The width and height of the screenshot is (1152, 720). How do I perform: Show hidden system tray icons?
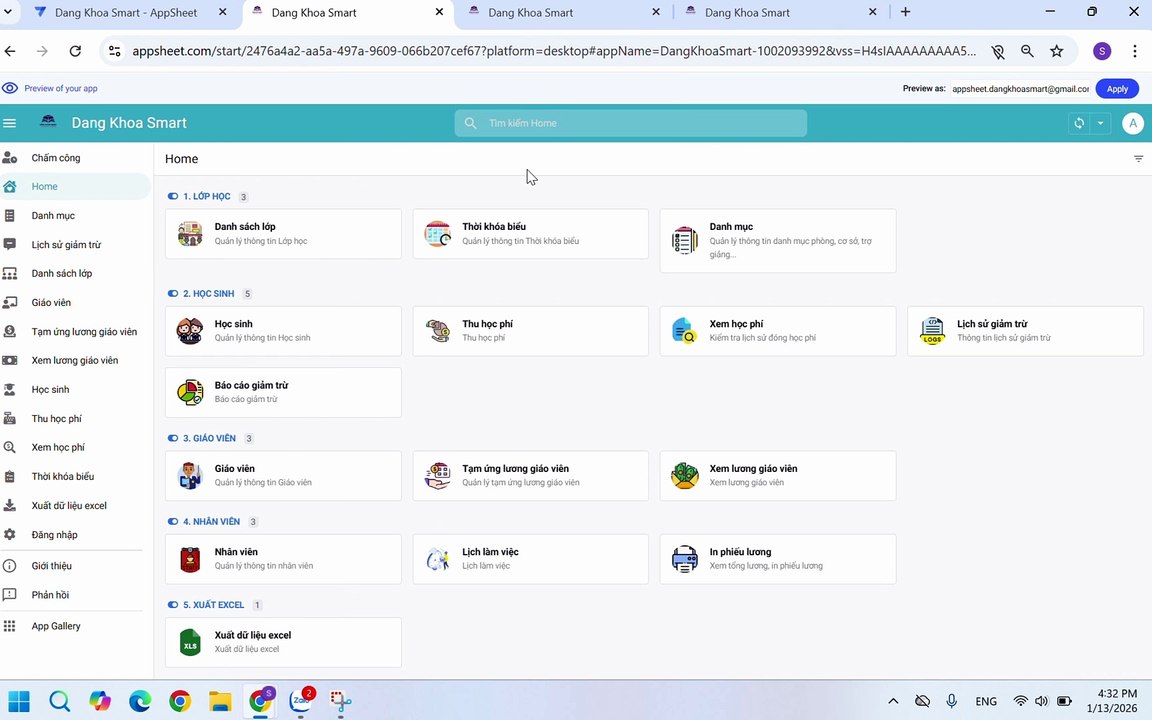pos(893,701)
